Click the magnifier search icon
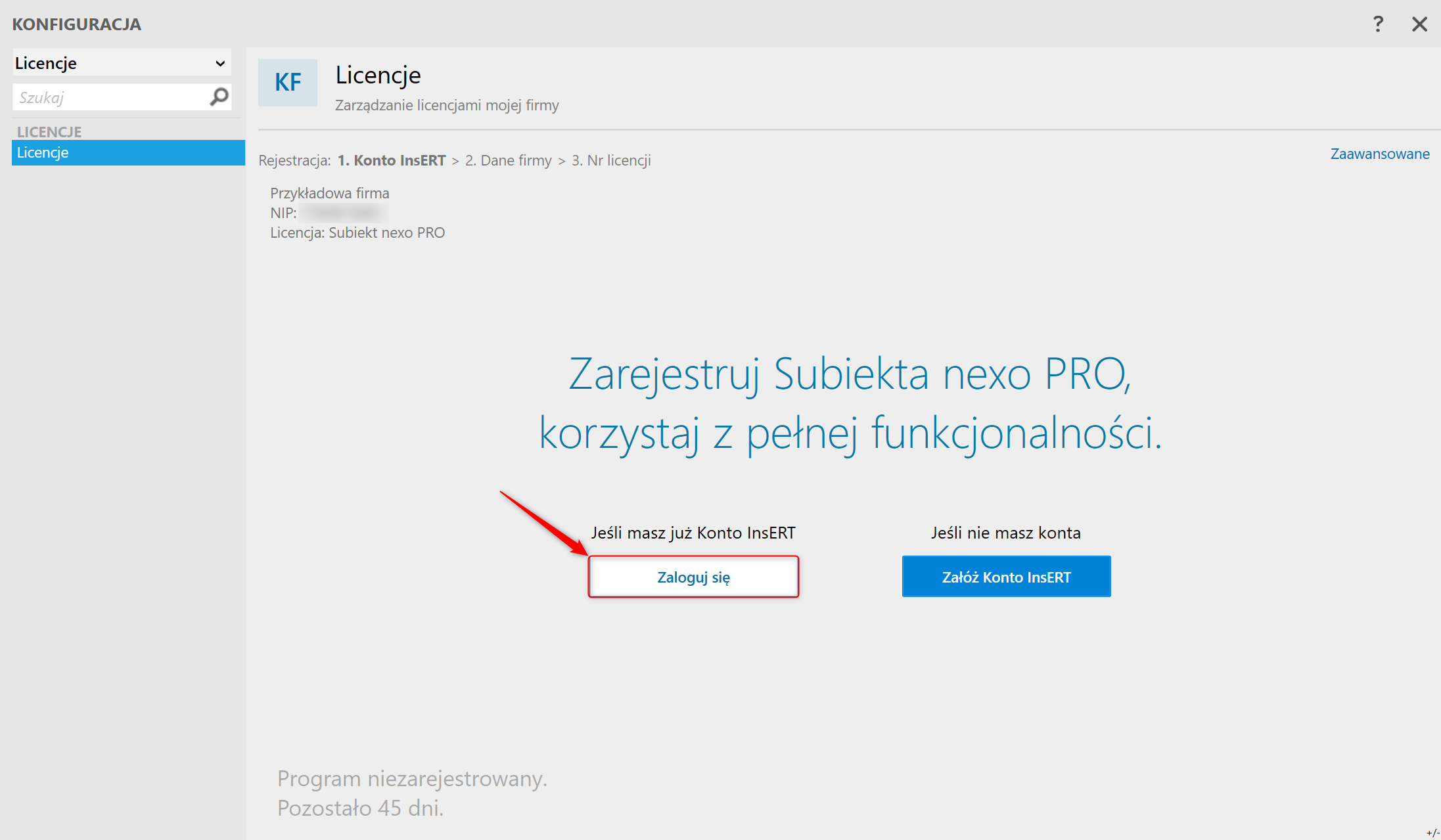 point(219,97)
